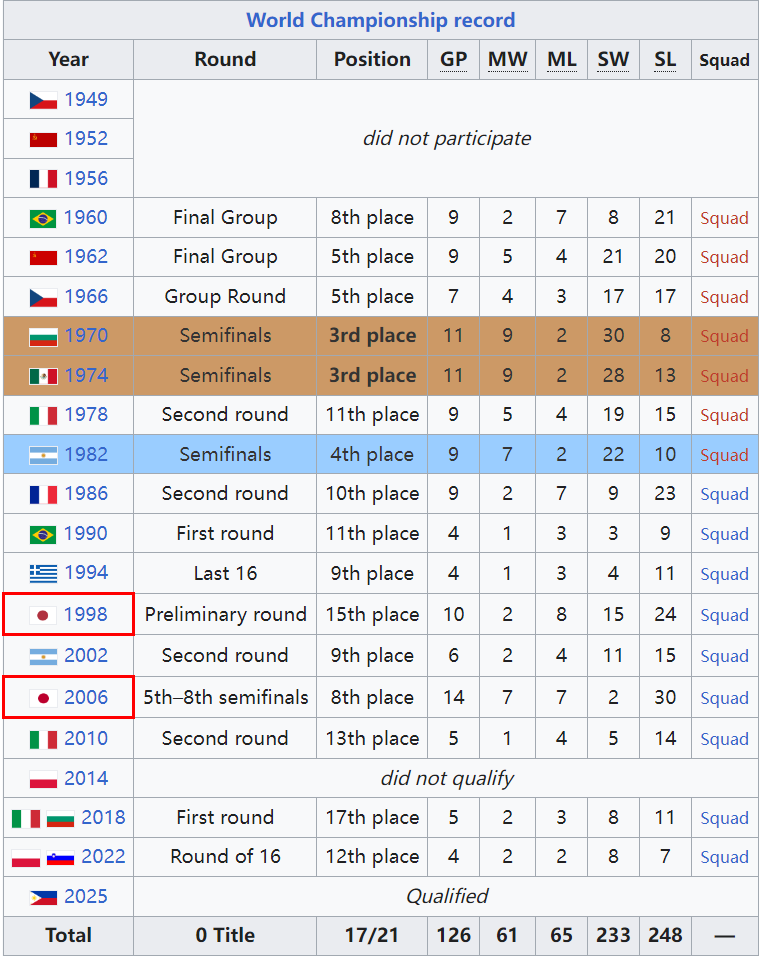This screenshot has width=766, height=961.
Task: Click the Philippines flag beside 2025
Action: click(43, 897)
